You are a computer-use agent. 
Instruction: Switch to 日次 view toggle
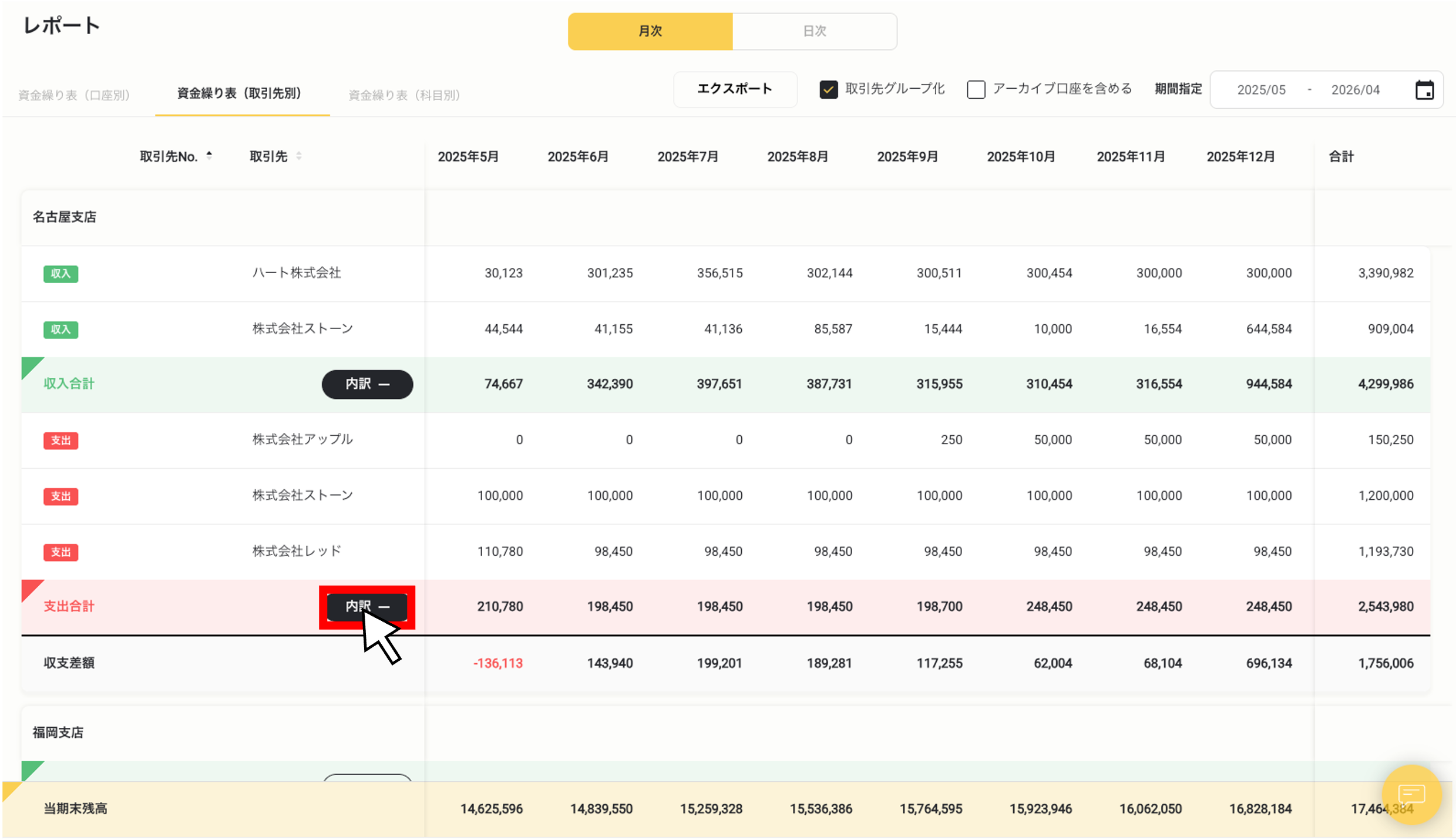click(x=814, y=32)
